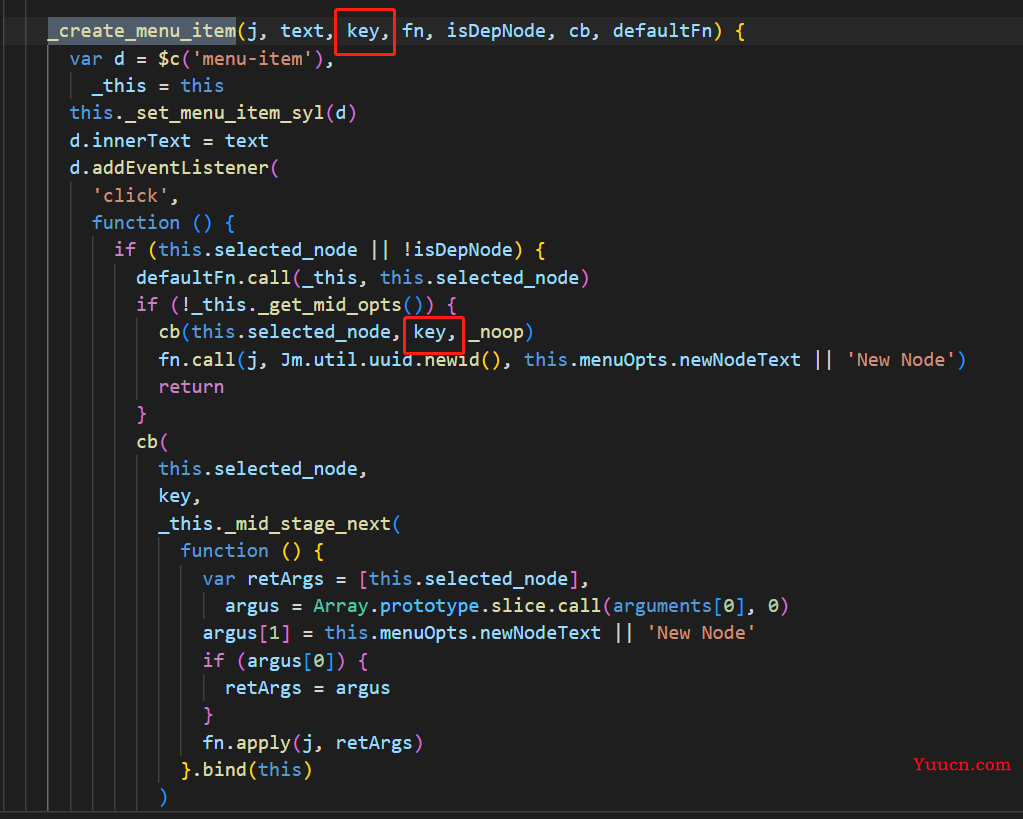The width and height of the screenshot is (1023, 819).
Task: Click the _get_mid_opts call
Action: 341,305
